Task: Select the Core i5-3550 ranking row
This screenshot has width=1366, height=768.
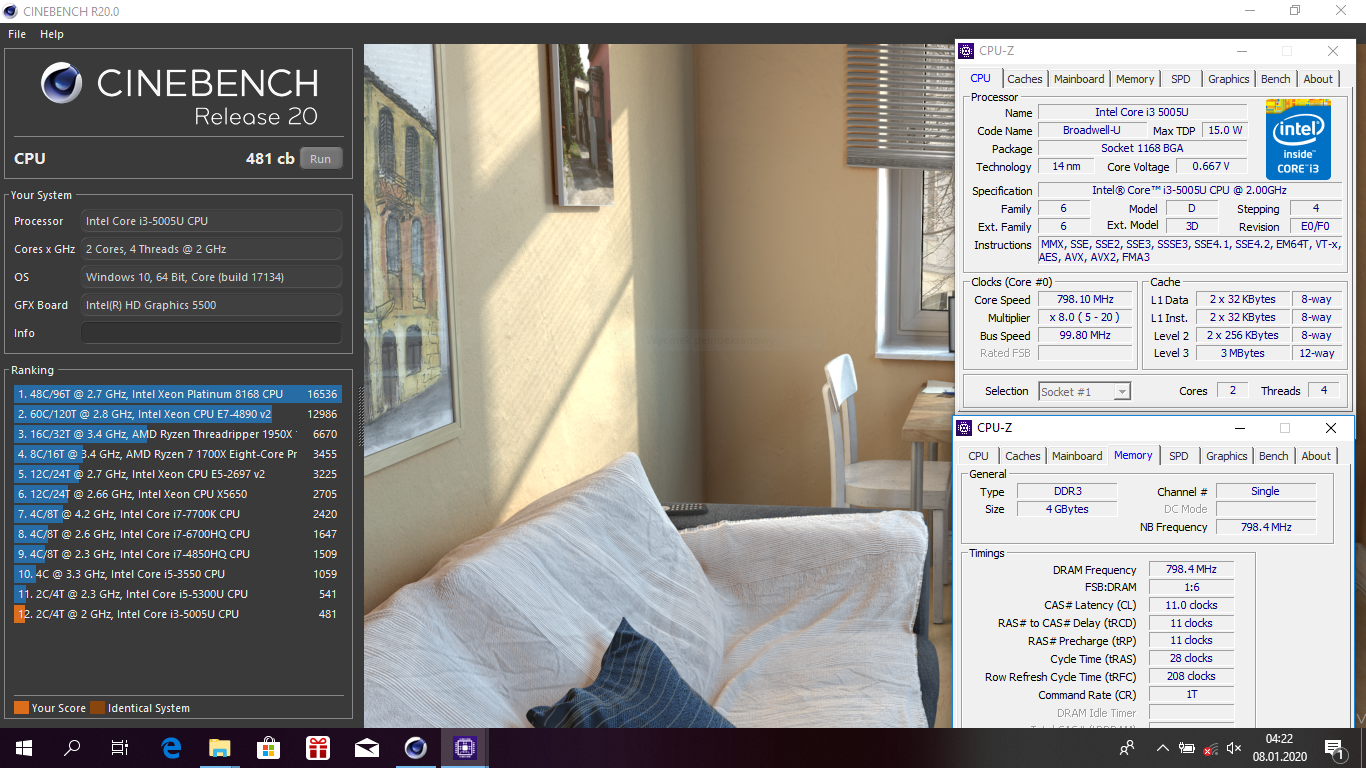Action: (x=178, y=574)
